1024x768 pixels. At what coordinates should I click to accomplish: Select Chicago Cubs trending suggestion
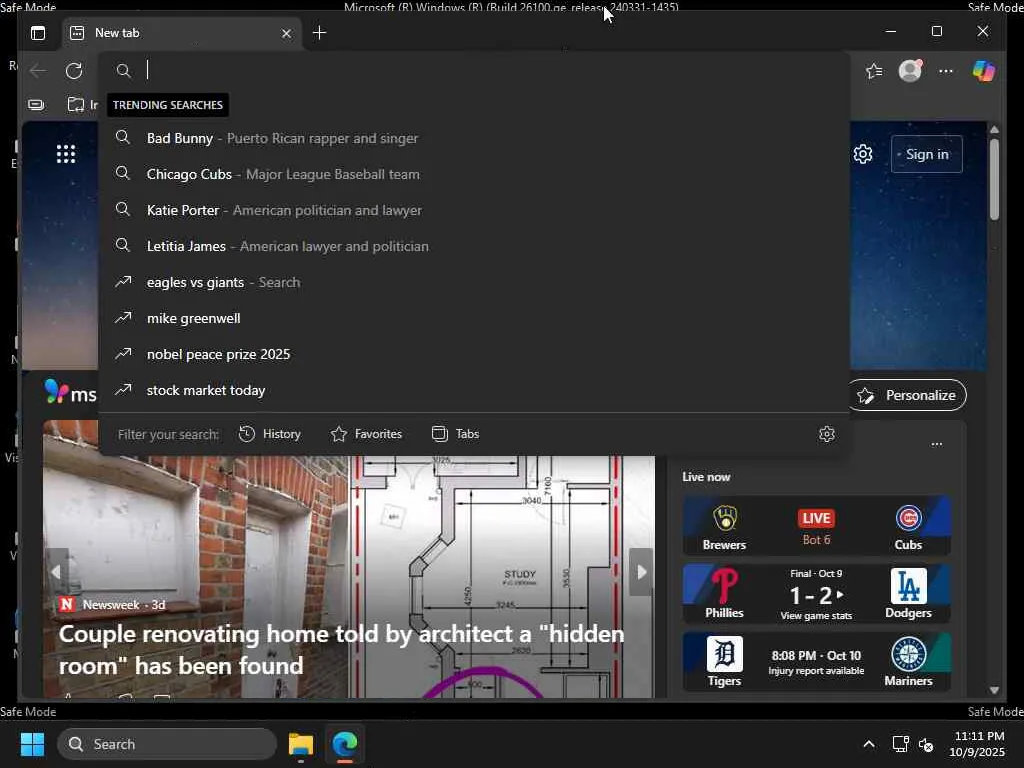(x=474, y=174)
